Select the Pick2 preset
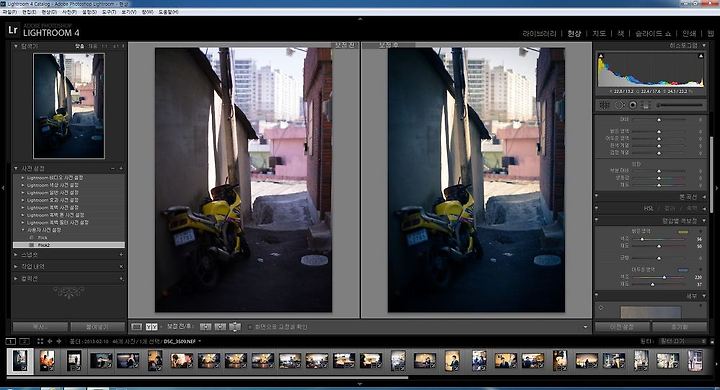 (x=69, y=245)
